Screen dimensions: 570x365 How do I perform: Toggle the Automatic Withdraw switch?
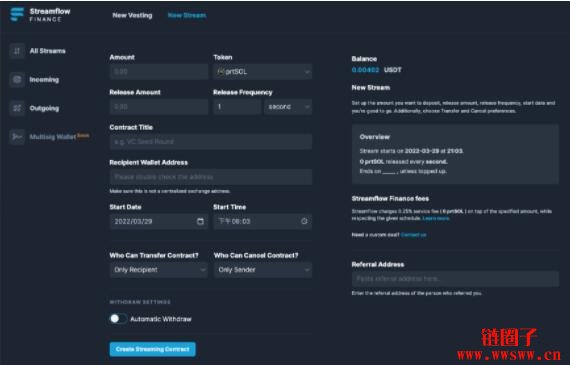pos(118,319)
